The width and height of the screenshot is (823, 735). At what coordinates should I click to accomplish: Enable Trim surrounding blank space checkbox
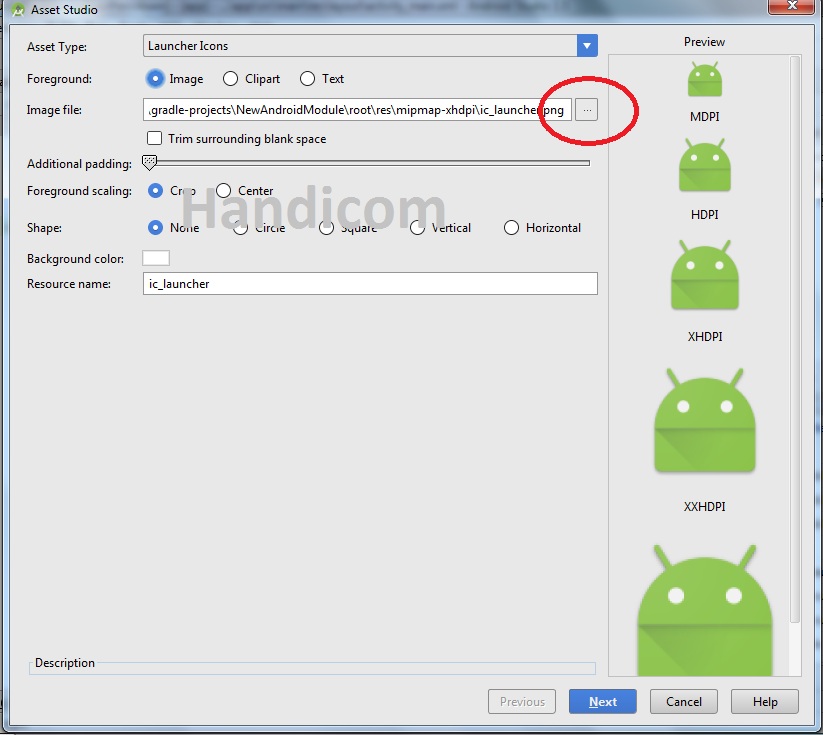click(154, 139)
